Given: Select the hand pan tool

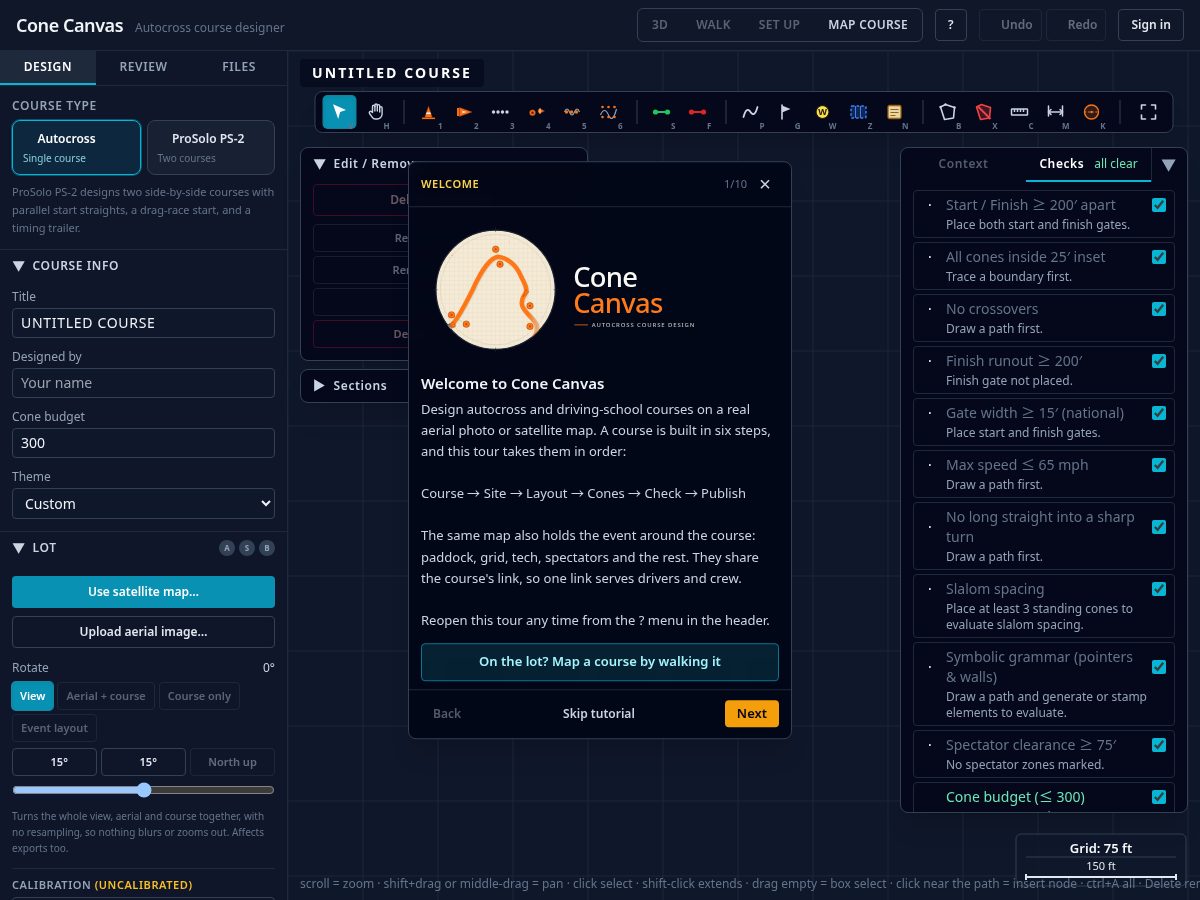Looking at the screenshot, I should [376, 112].
